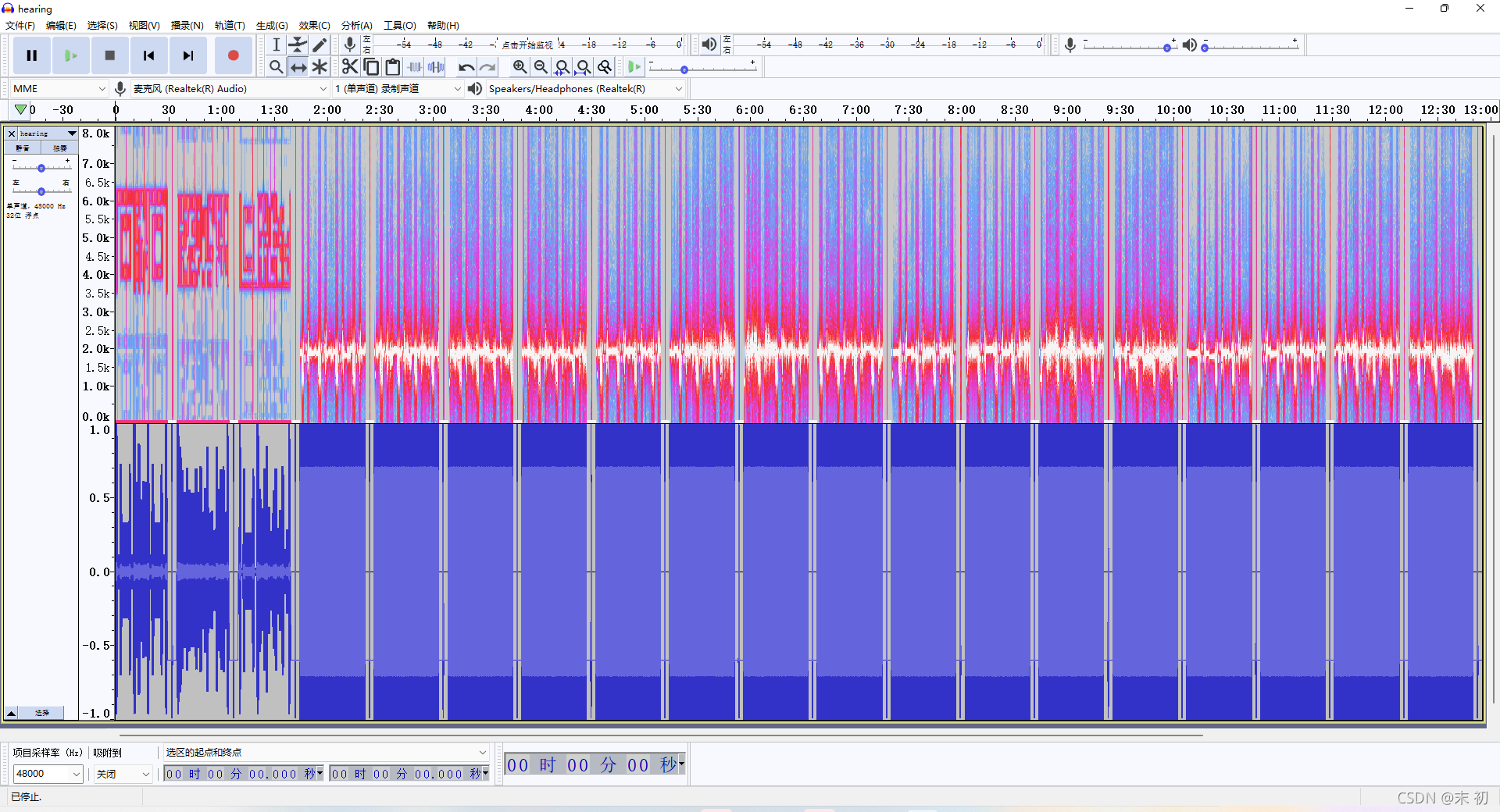1500x812 pixels.
Task: Click the Silence audio icon
Action: point(436,67)
